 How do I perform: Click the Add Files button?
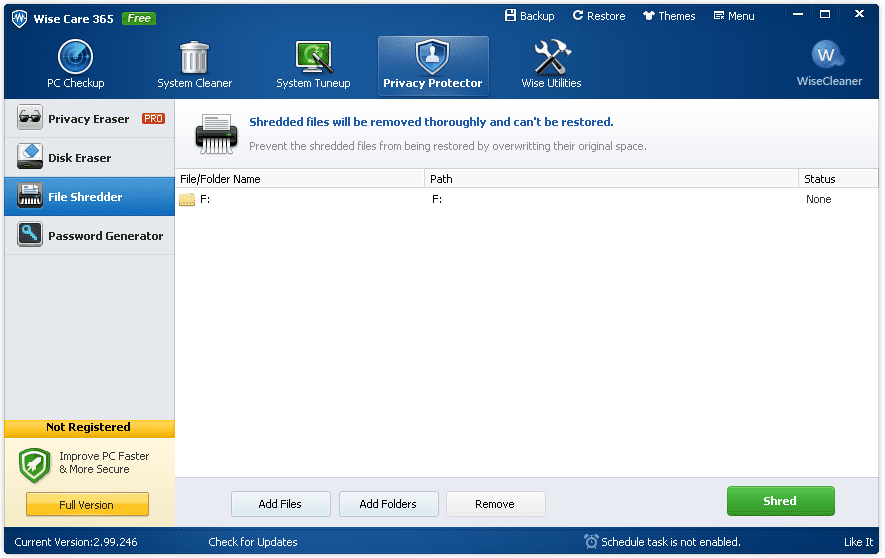[x=280, y=504]
